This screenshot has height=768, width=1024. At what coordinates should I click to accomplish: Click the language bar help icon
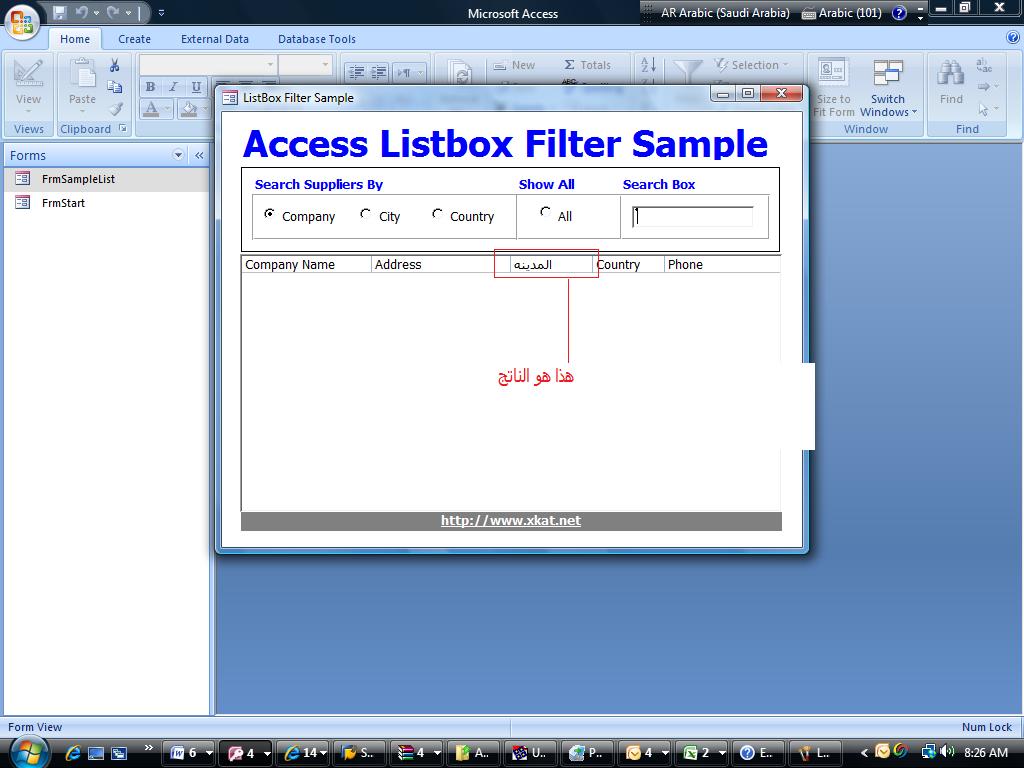899,13
